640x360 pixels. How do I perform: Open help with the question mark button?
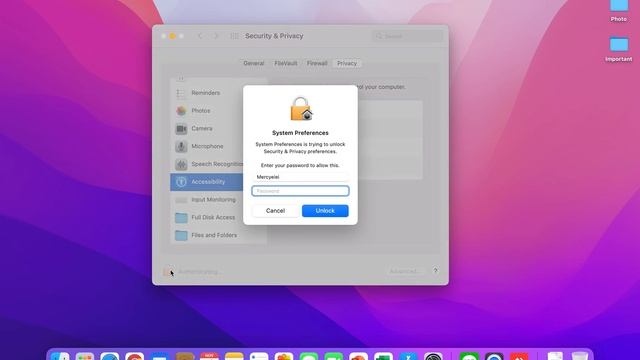436,271
